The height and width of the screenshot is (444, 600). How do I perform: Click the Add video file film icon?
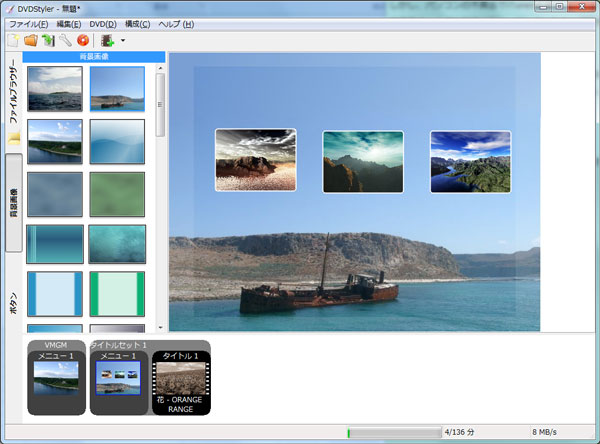(107, 41)
